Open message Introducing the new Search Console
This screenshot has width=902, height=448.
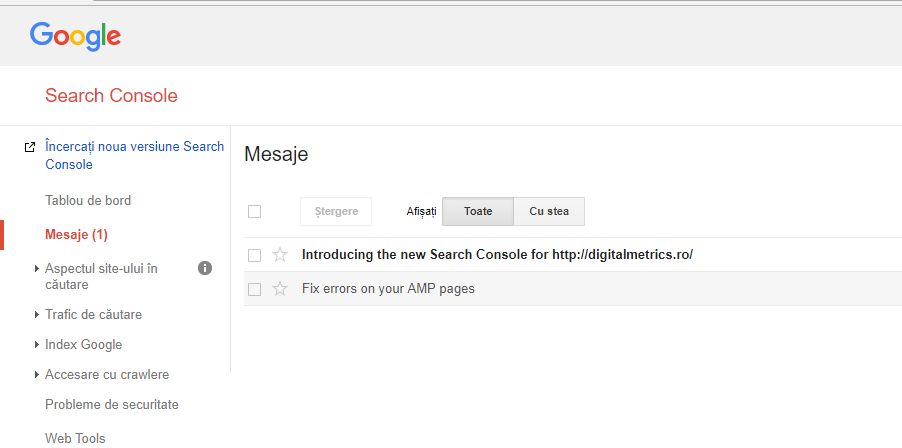(497, 255)
